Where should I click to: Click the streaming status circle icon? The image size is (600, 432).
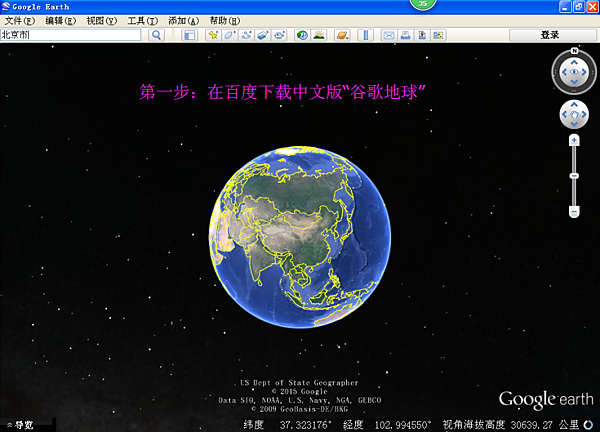click(x=588, y=425)
